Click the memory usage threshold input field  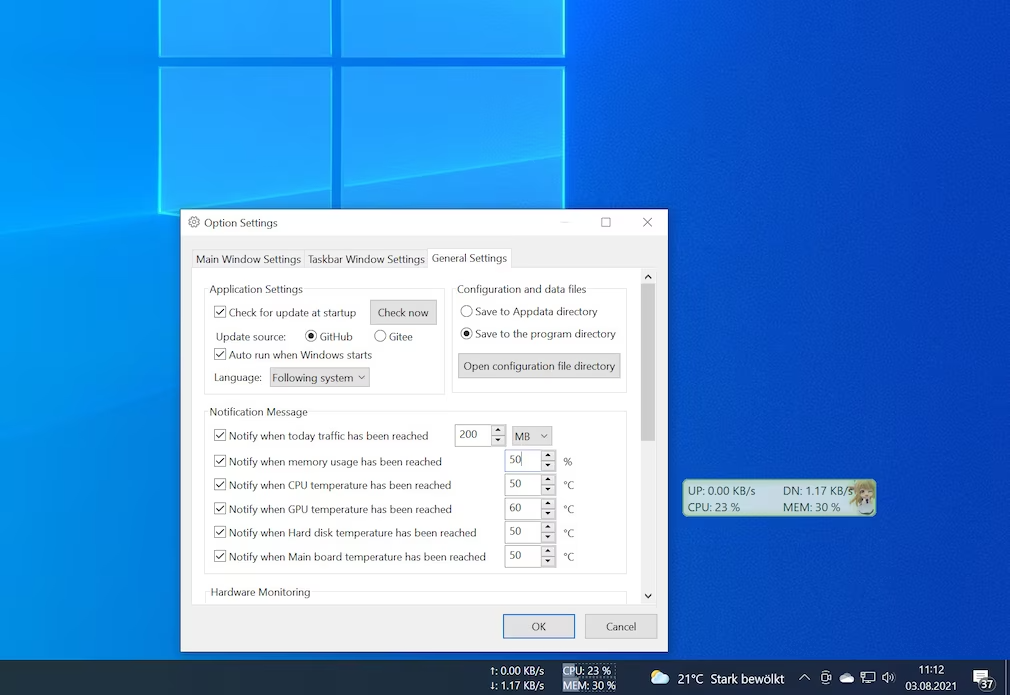tap(522, 461)
